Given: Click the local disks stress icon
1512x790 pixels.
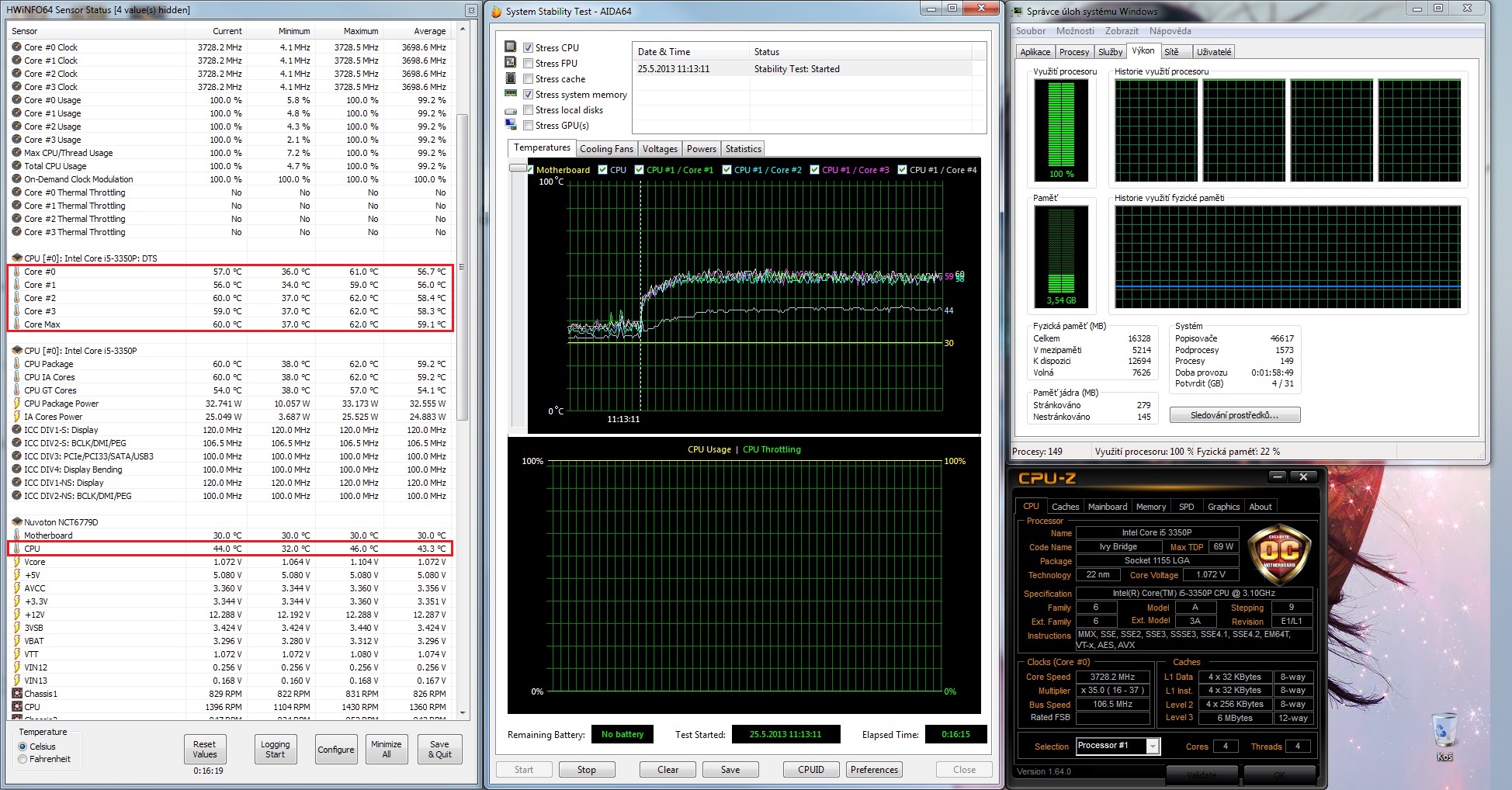Looking at the screenshot, I should 510,110.
